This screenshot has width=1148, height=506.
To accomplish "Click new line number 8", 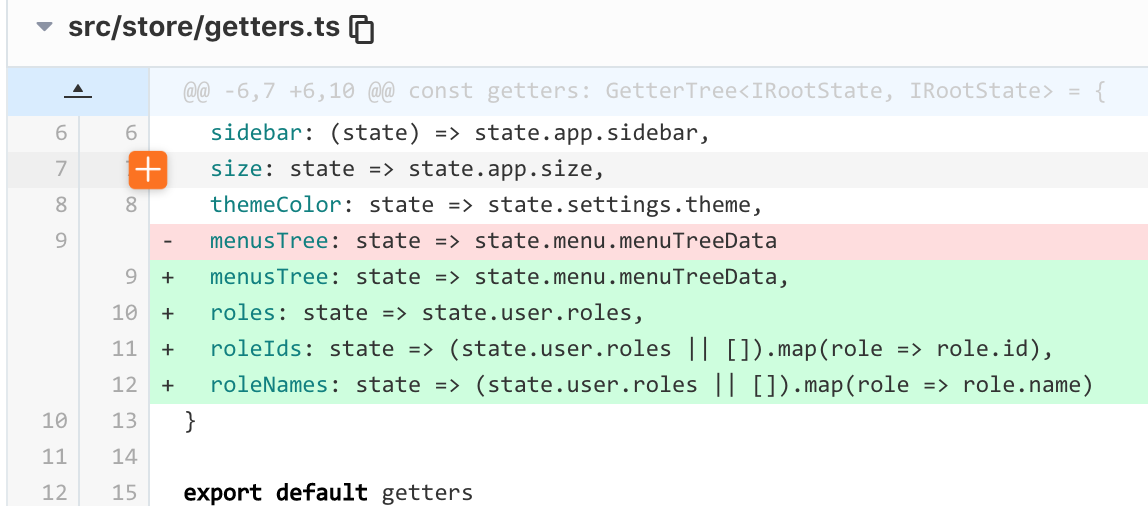I will point(124,205).
